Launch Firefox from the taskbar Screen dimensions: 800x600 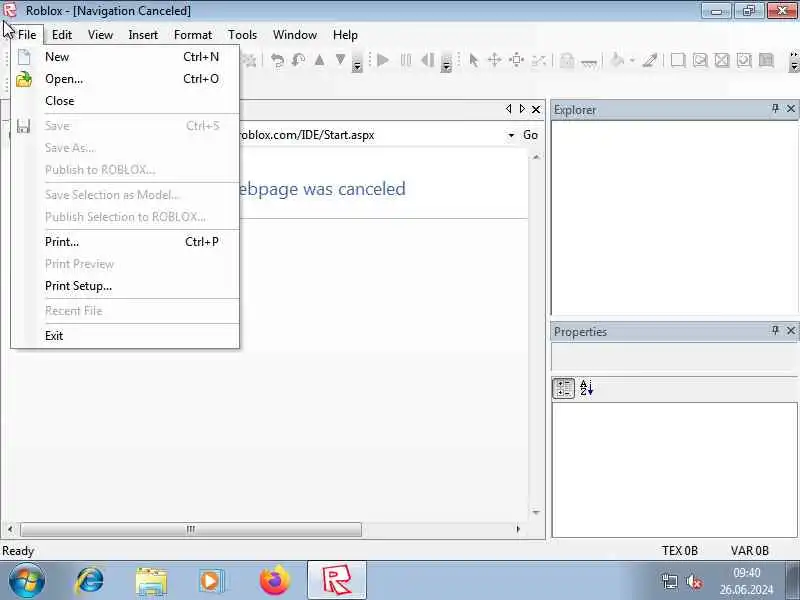274,581
